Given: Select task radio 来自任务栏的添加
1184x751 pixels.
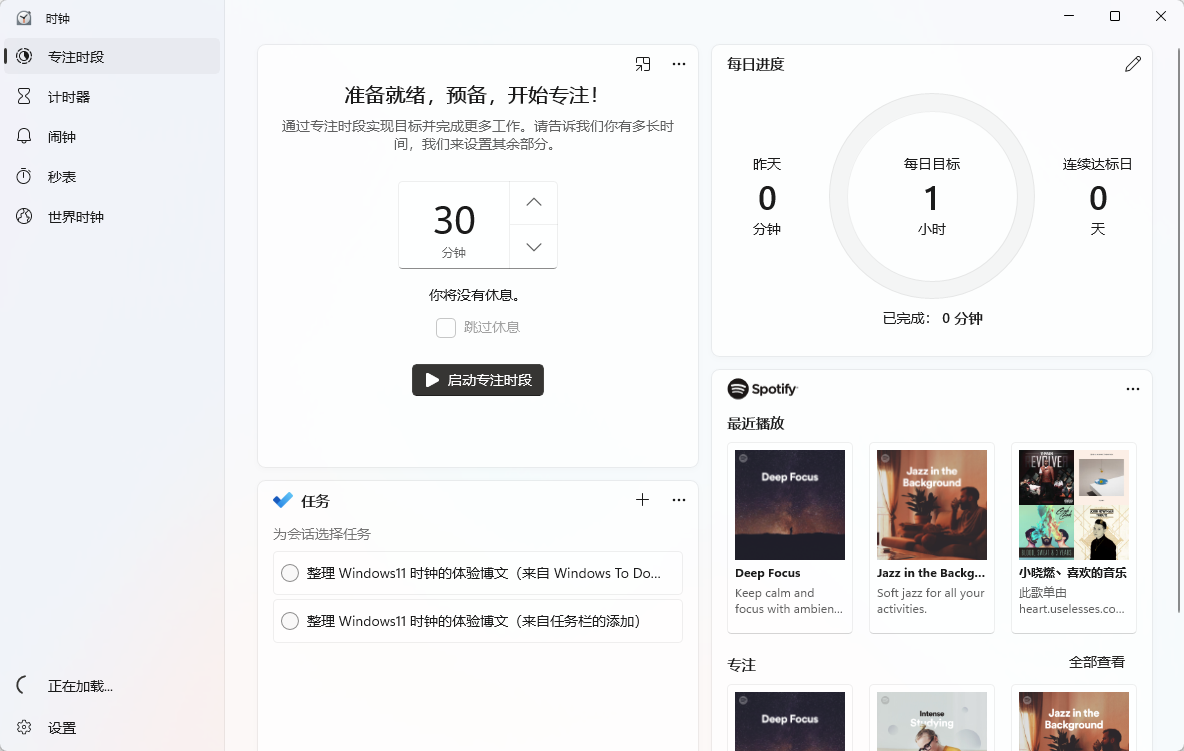Looking at the screenshot, I should [x=290, y=621].
